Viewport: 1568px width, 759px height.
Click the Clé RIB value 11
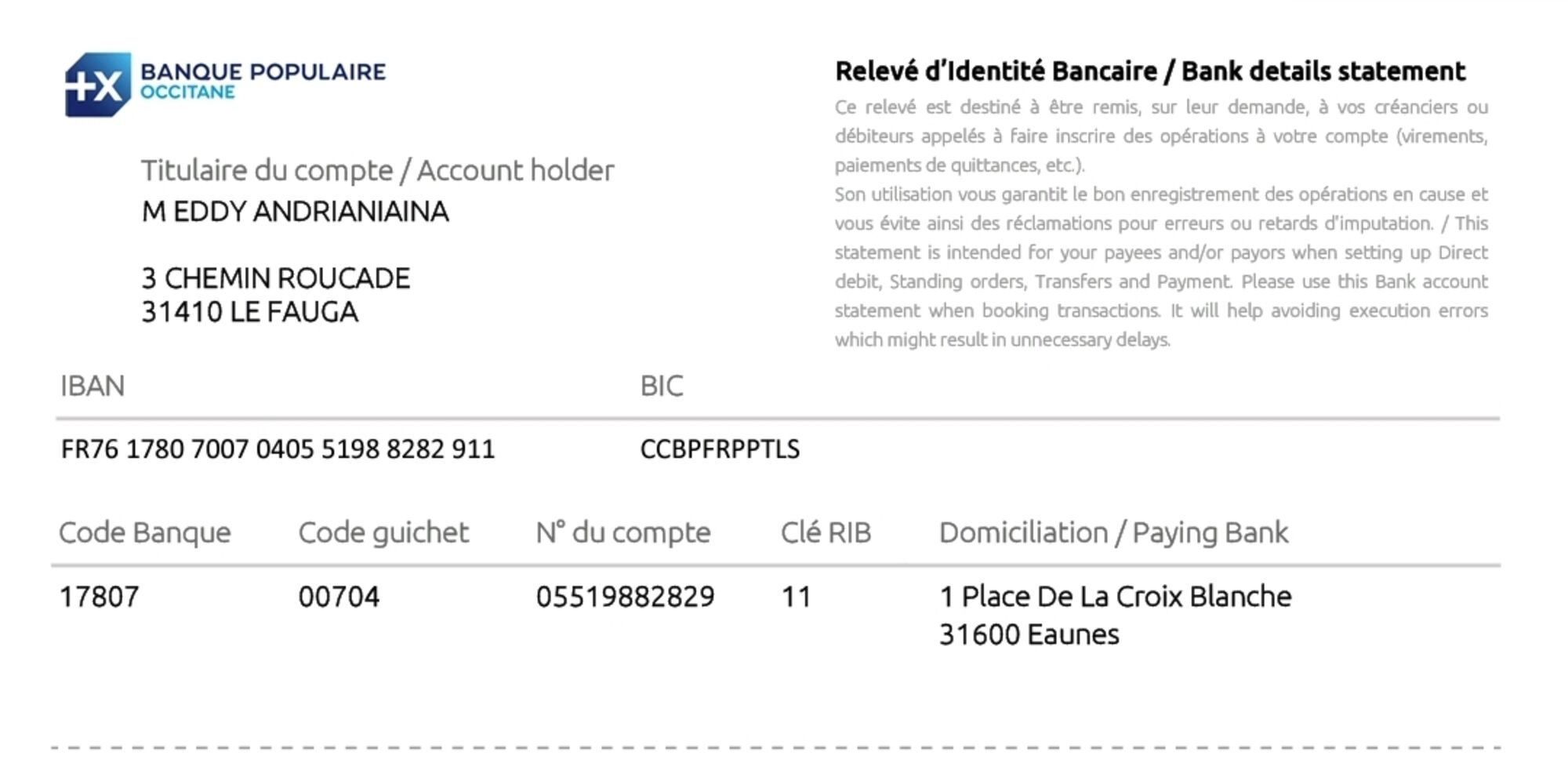point(796,597)
